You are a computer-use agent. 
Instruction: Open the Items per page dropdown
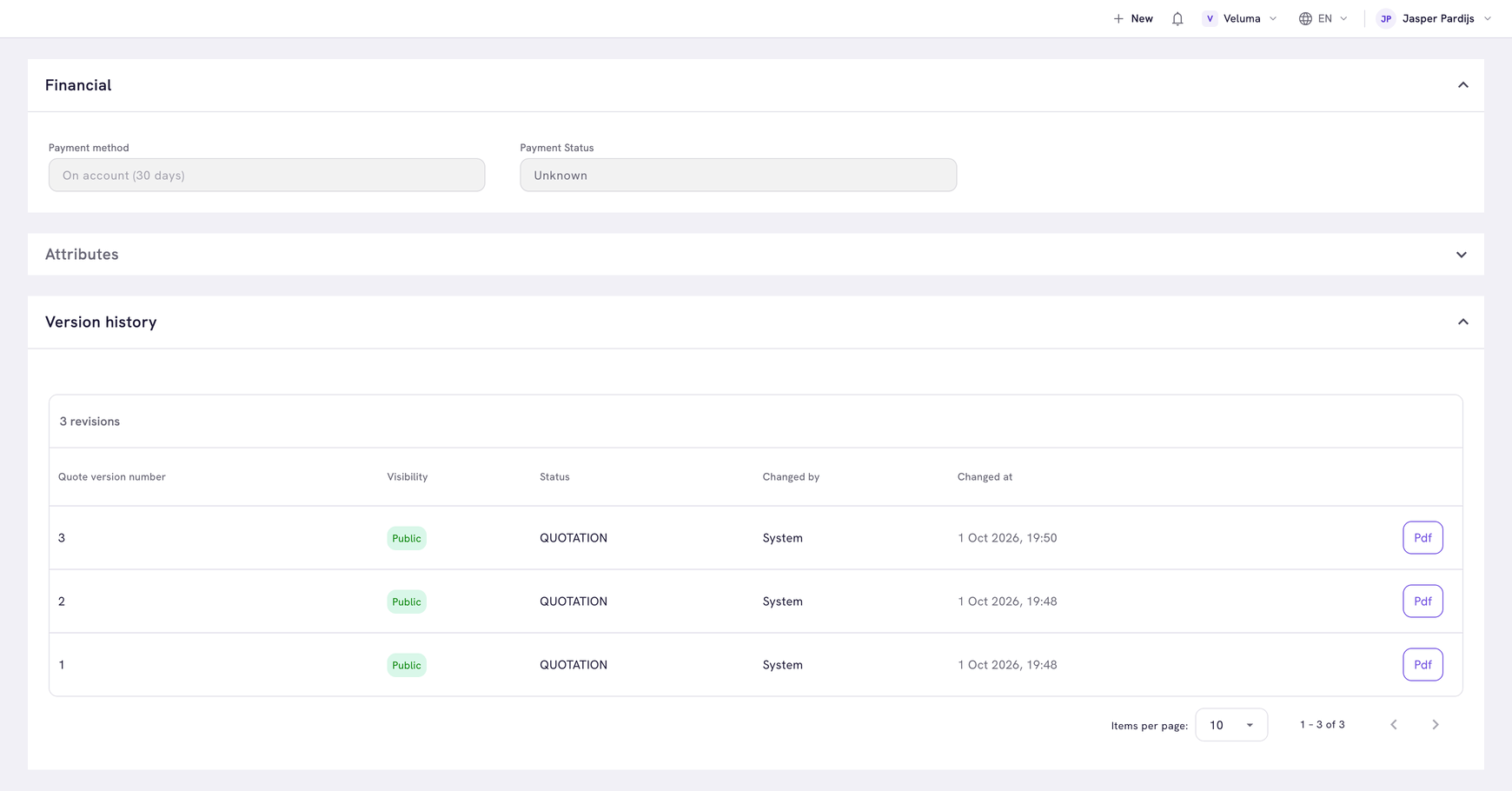[1231, 725]
